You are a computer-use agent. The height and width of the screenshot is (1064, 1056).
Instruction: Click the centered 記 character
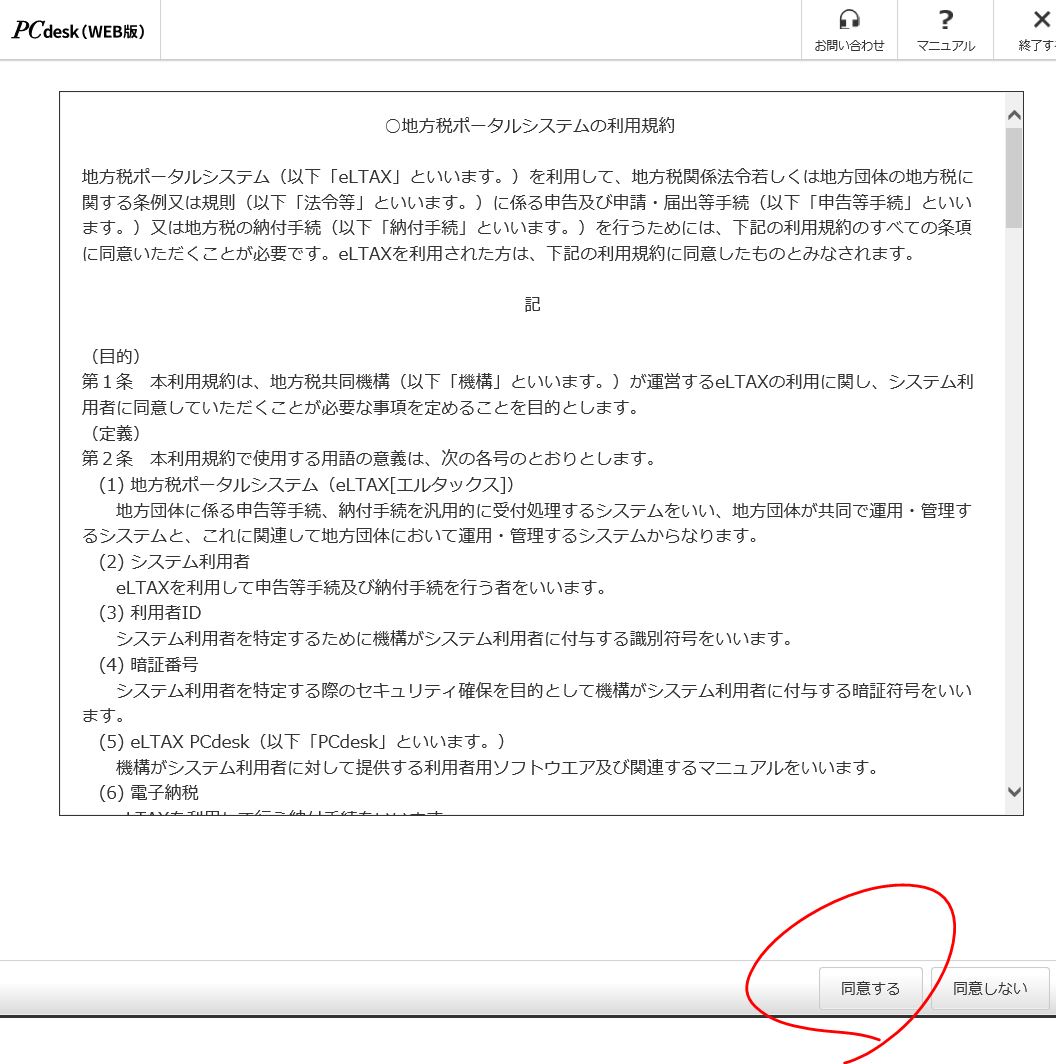(x=532, y=304)
